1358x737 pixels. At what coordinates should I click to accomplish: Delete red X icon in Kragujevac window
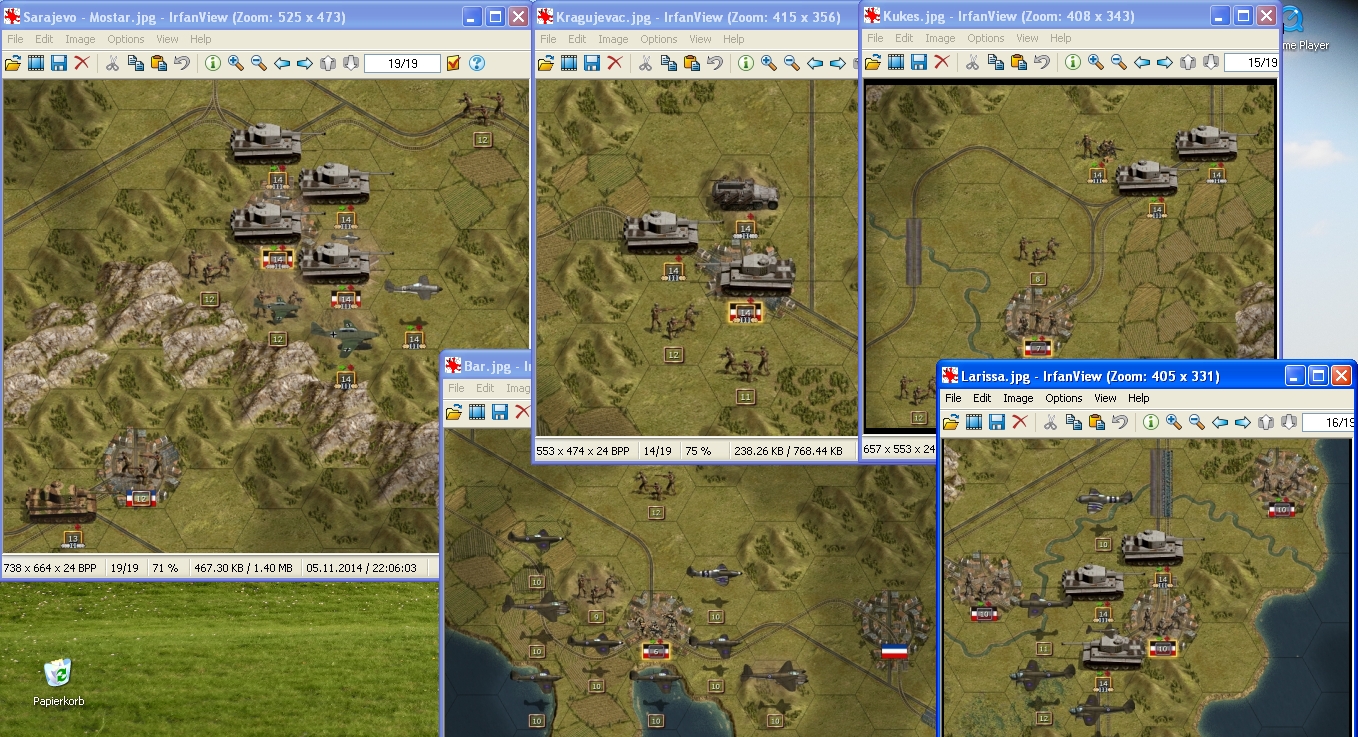(615, 63)
